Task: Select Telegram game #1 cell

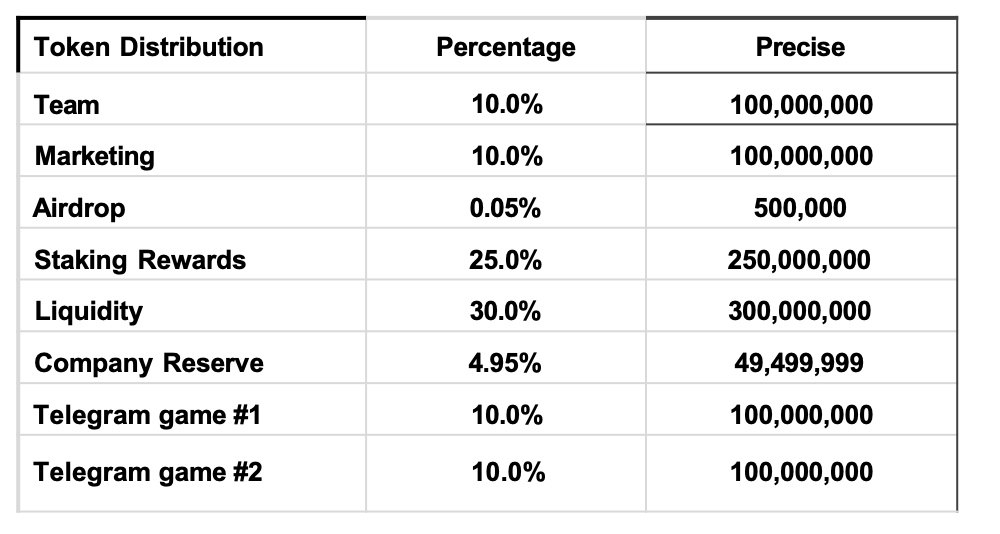Action: pos(192,409)
